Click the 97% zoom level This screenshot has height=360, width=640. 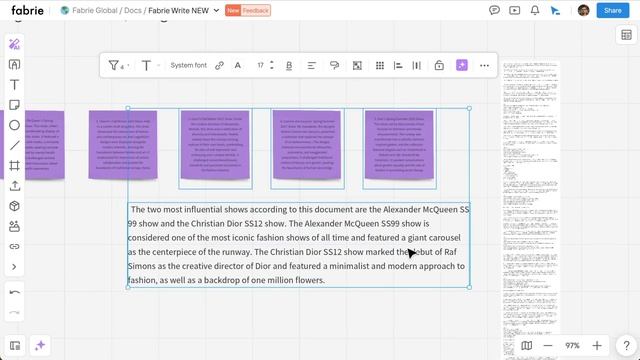coord(572,346)
